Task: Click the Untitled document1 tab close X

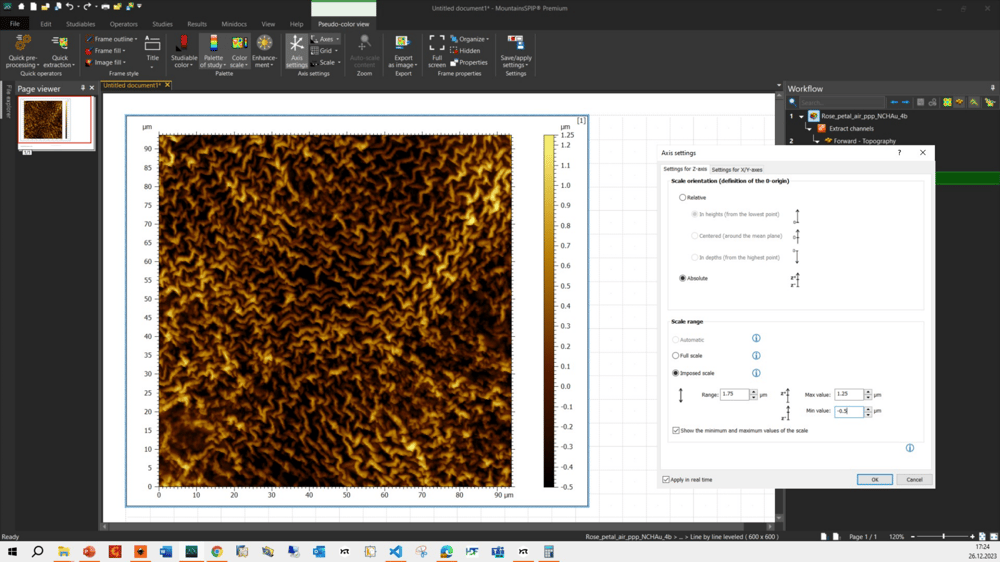Action: pyautogui.click(x=168, y=85)
